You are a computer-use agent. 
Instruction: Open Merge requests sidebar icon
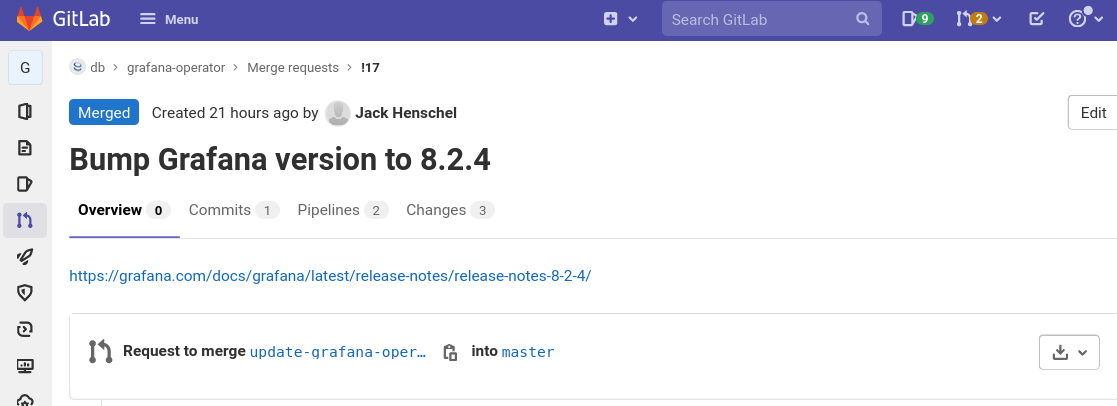point(25,221)
